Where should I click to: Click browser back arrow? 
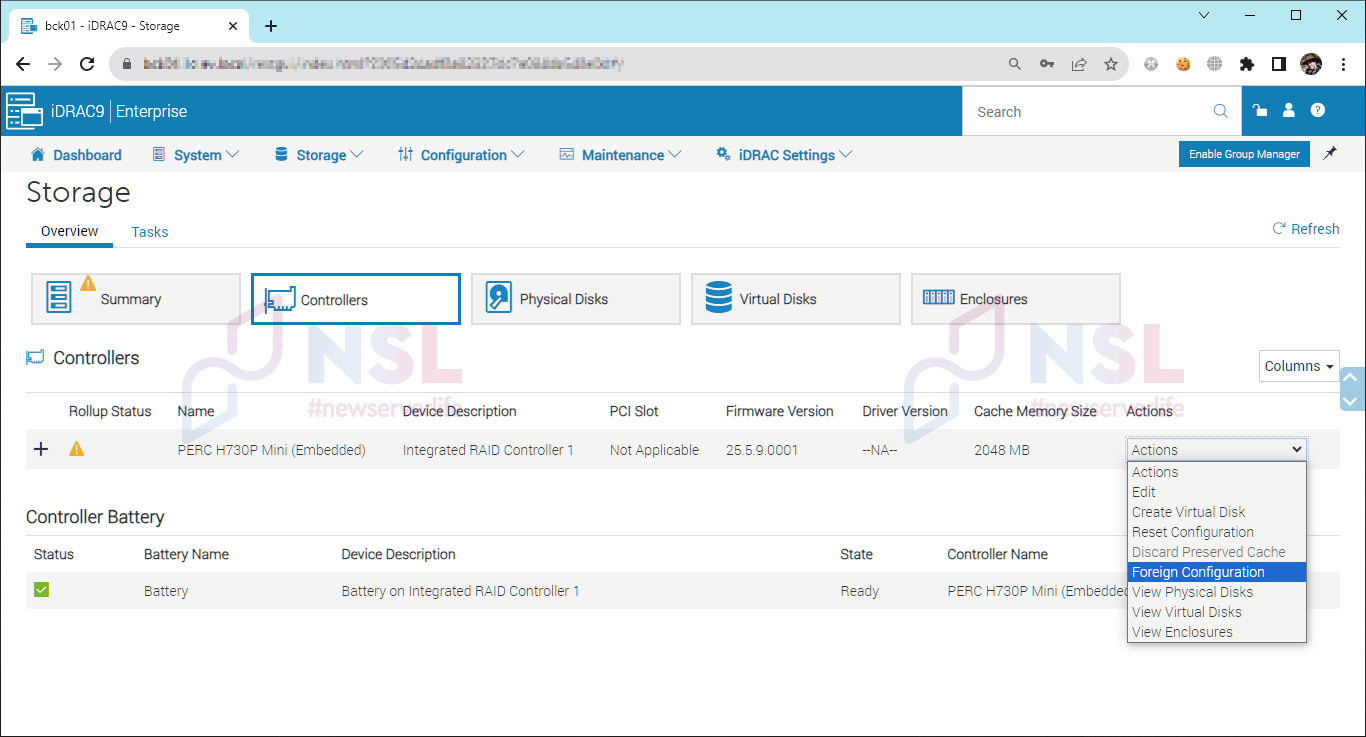coord(23,64)
